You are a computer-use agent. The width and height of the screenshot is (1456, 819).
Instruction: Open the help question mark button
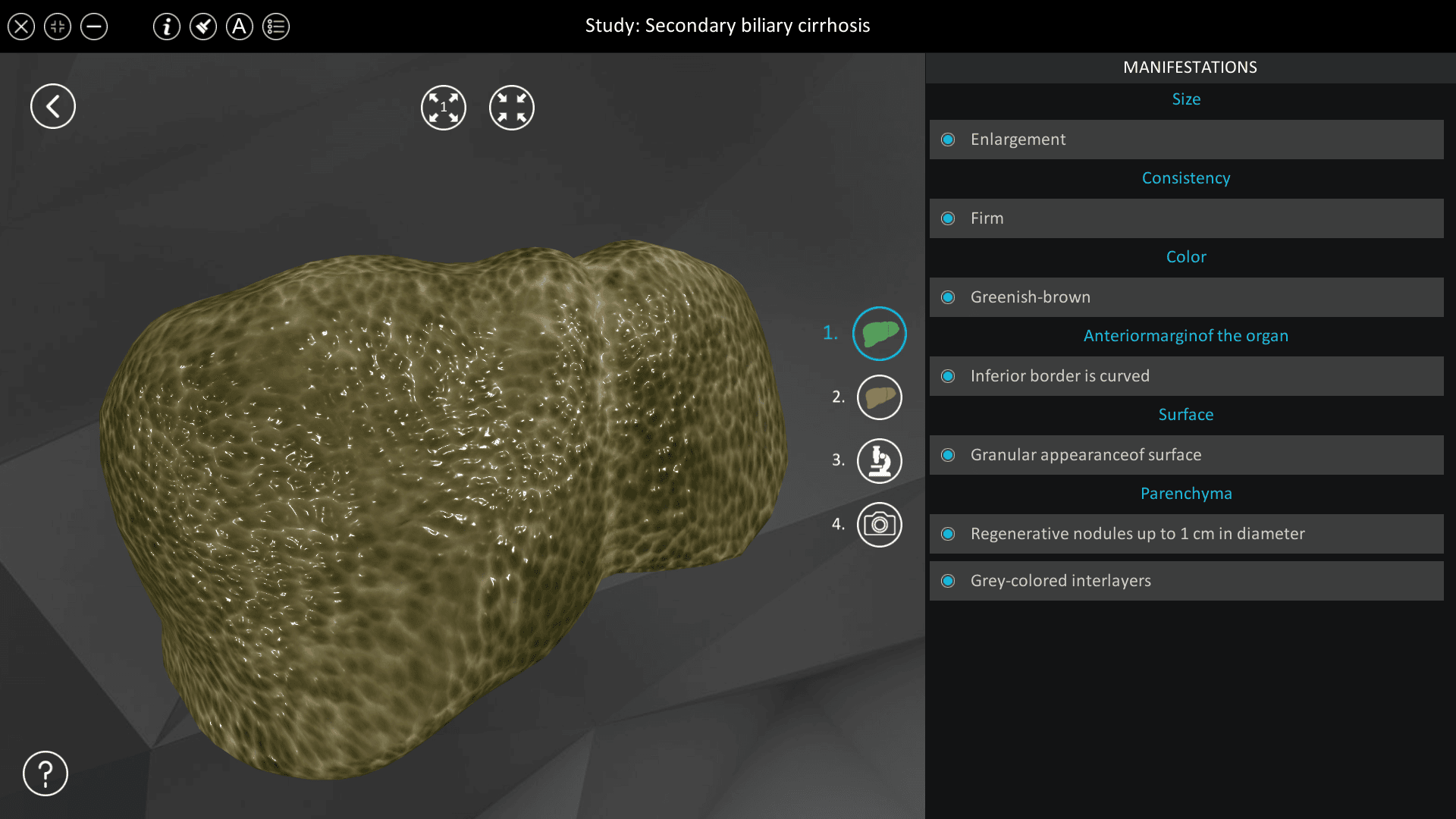[x=45, y=773]
